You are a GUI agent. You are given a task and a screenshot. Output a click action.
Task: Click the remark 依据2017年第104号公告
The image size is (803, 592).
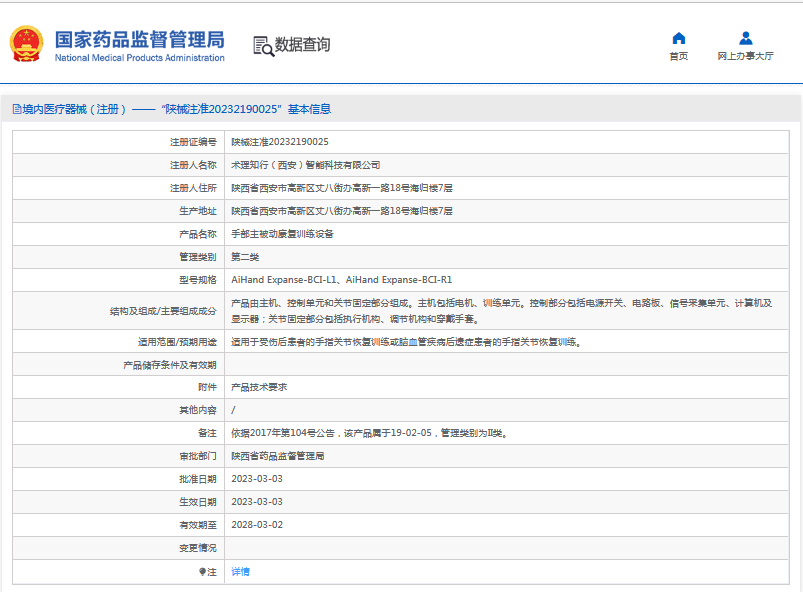coord(283,433)
